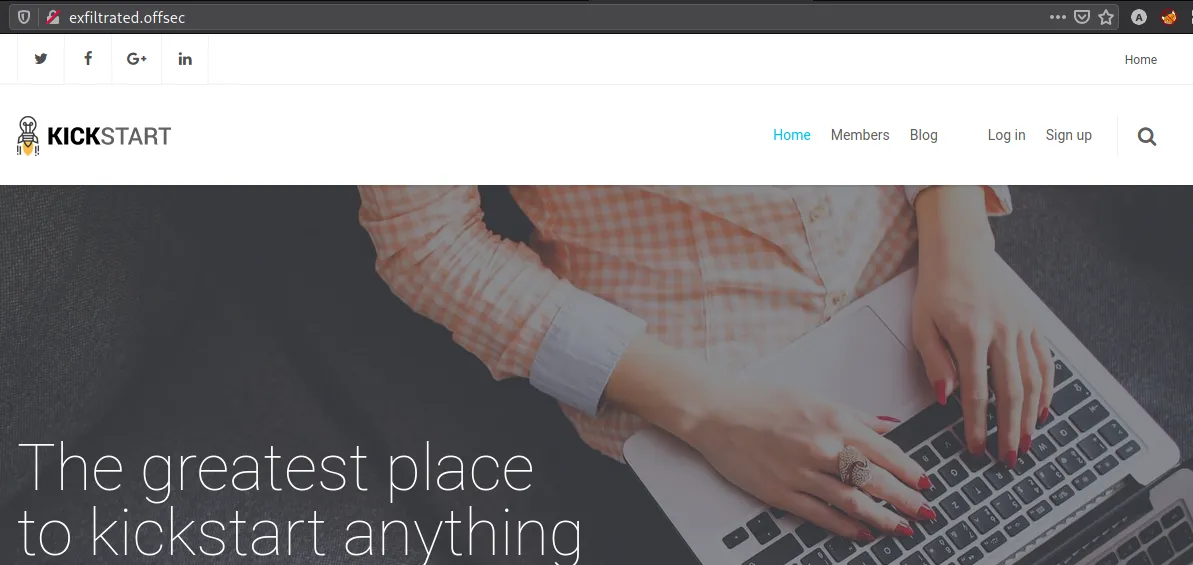
Task: Click the top-right Home breadcrumb link
Action: [x=1141, y=59]
